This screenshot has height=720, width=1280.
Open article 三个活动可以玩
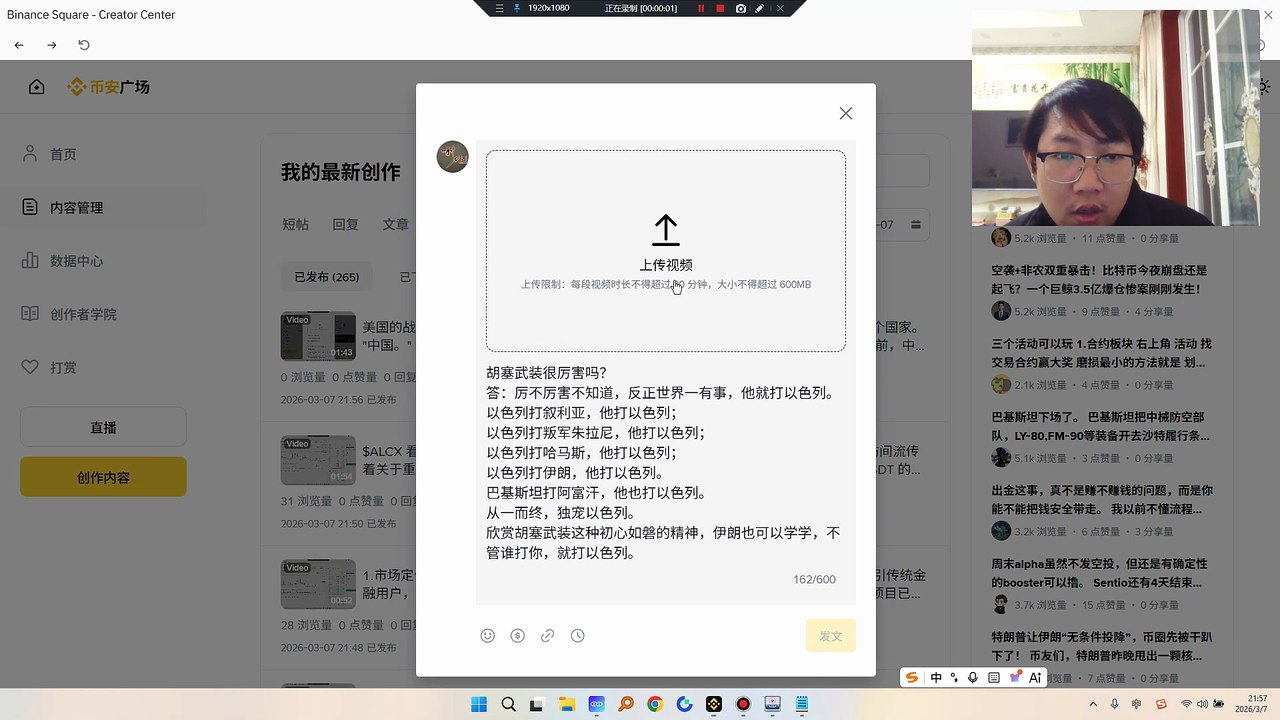point(1100,352)
